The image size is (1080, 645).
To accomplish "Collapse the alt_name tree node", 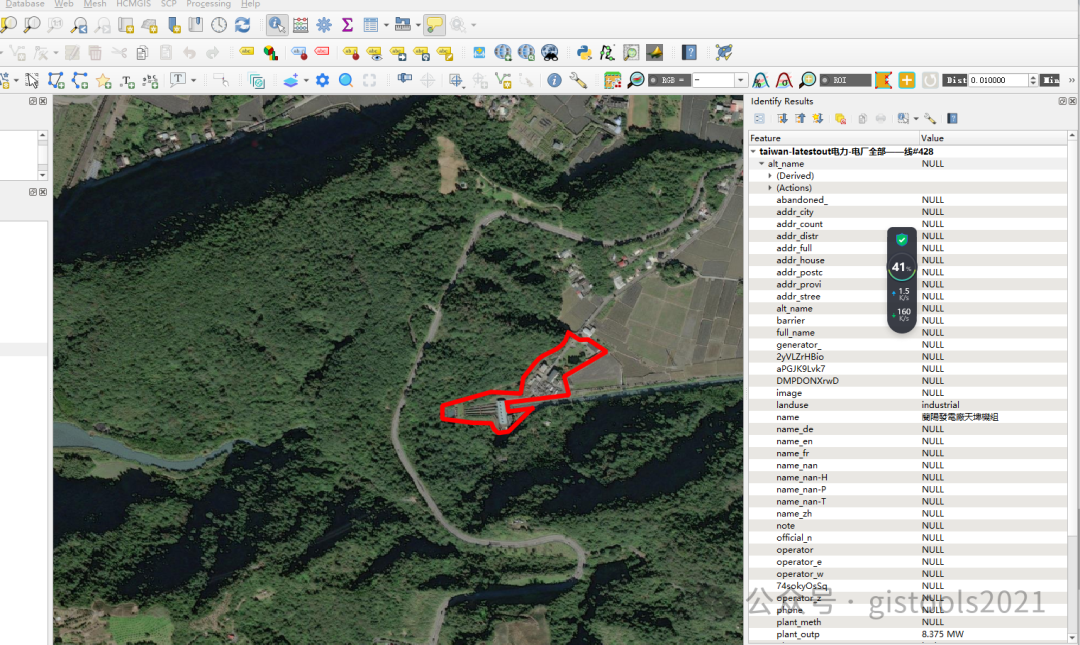I will (762, 164).
